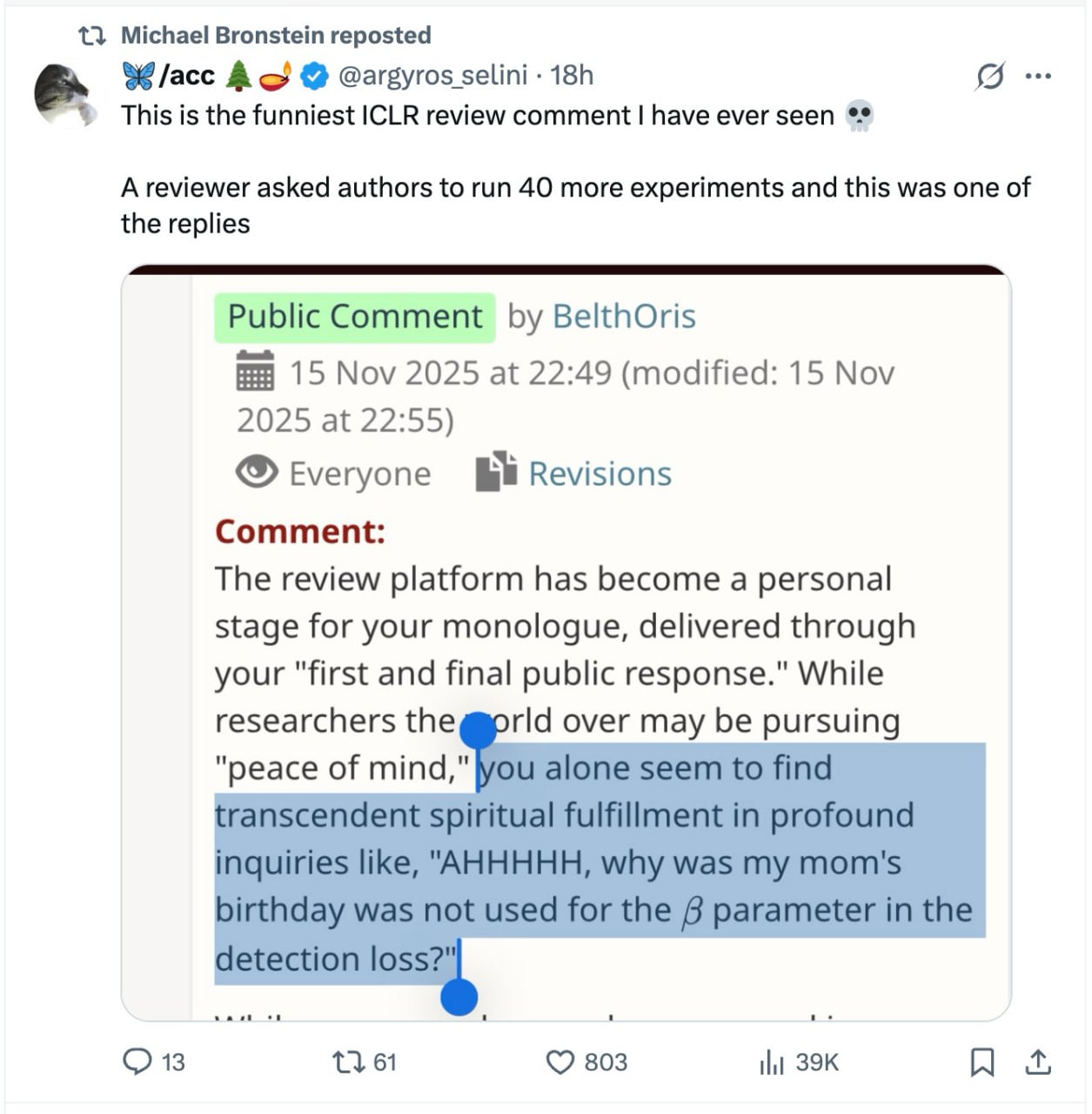This screenshot has height=1114, width=1092.
Task: Click the calendar date icon
Action: 256,372
